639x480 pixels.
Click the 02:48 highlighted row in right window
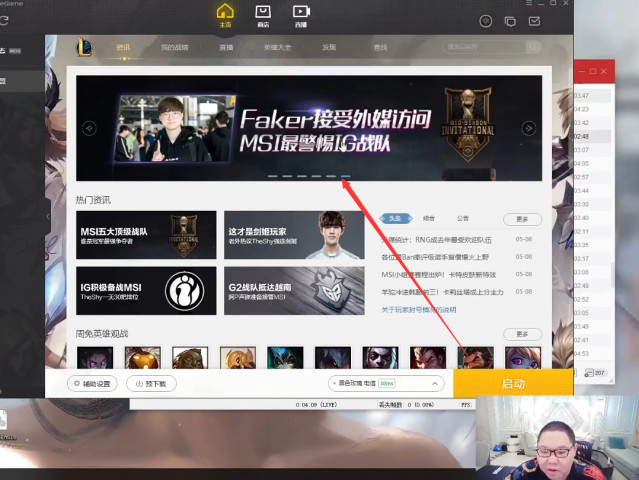click(x=592, y=136)
